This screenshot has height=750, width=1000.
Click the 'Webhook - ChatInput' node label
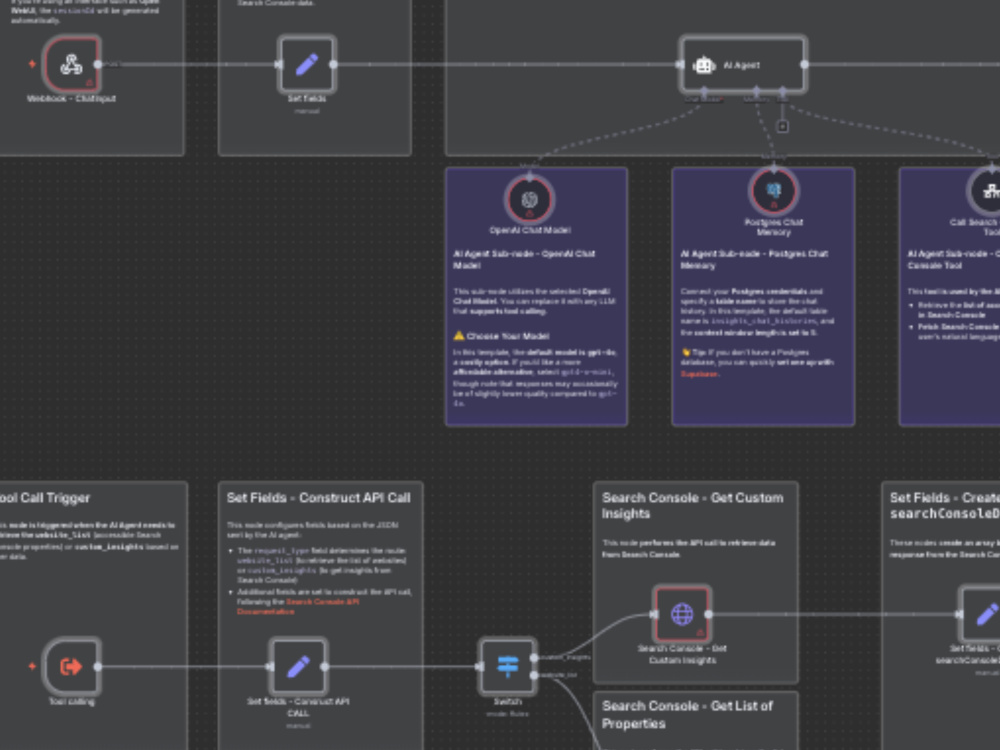(x=71, y=99)
